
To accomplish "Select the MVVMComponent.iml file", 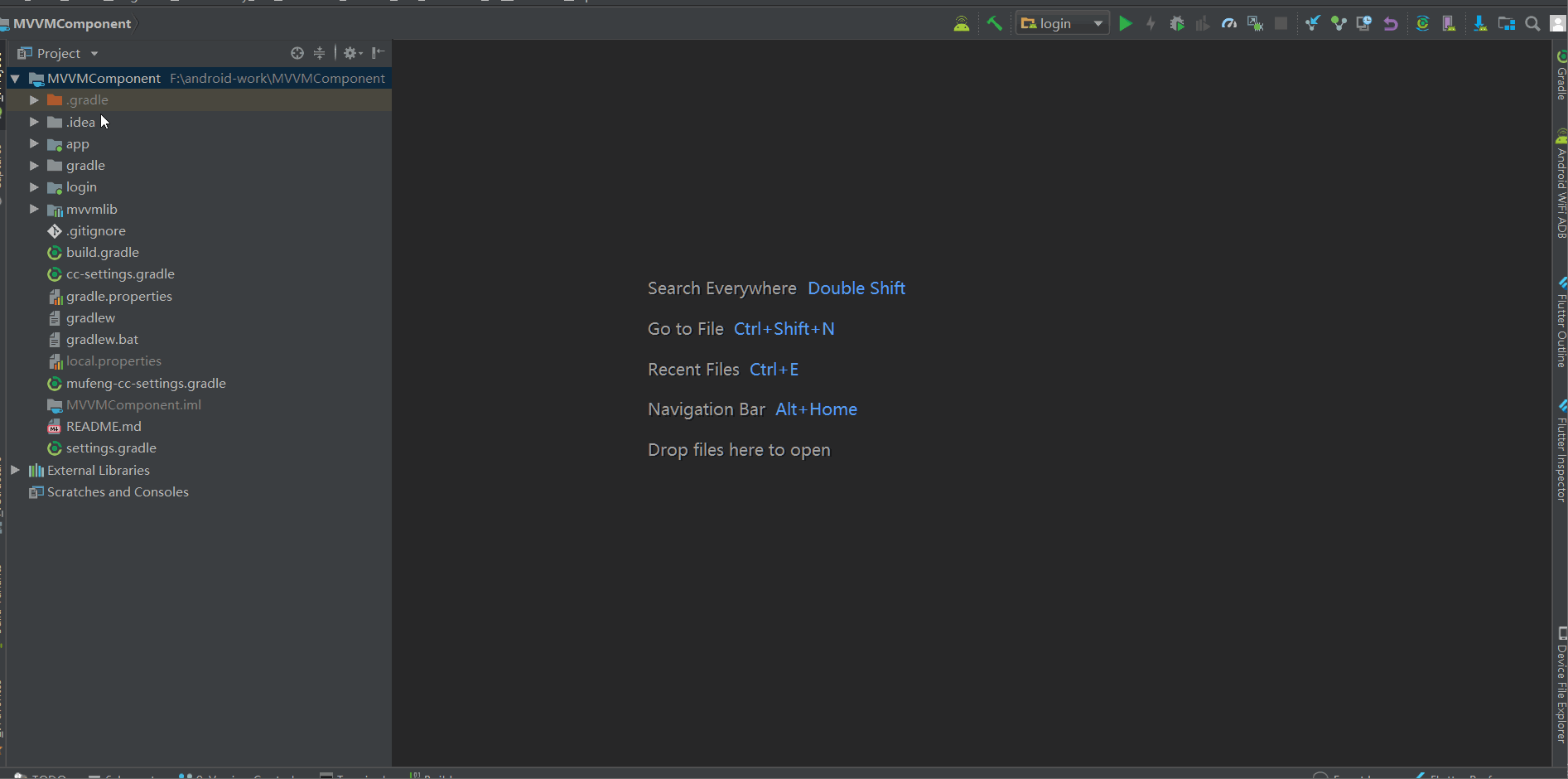I will 133,405.
